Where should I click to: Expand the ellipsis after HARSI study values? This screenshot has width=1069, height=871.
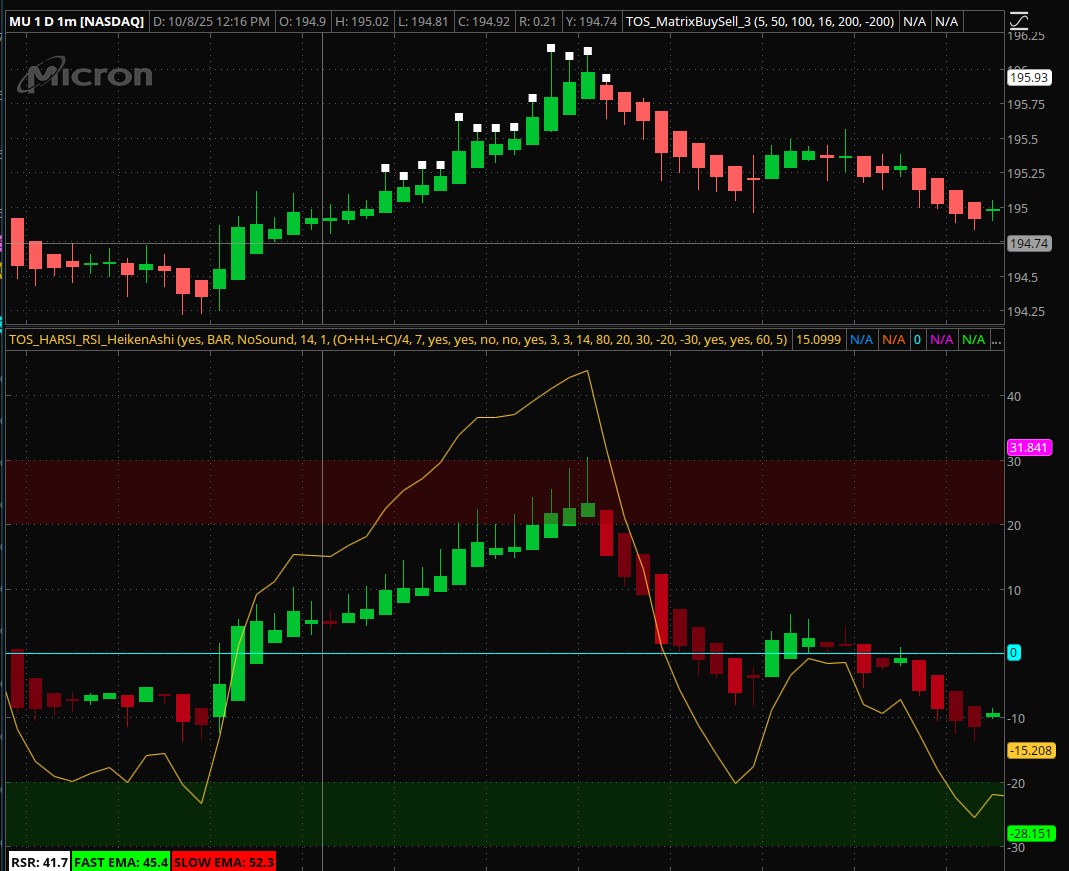[x=995, y=339]
